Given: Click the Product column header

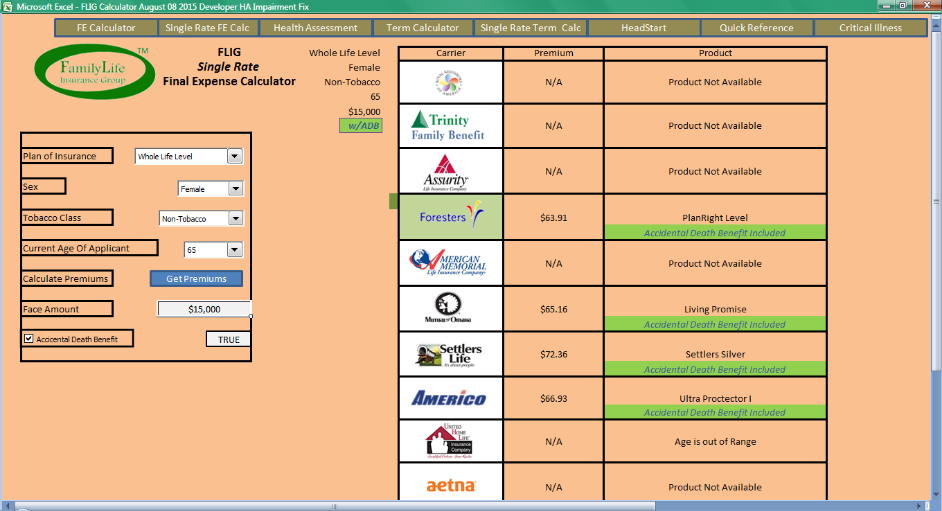Looking at the screenshot, I should [x=715, y=53].
